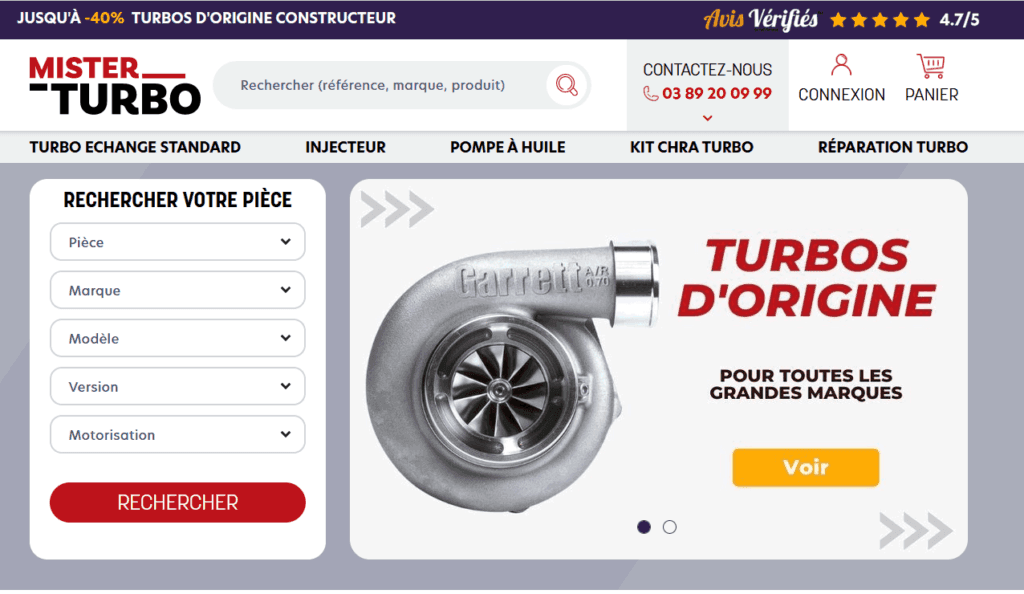Click the red phone icon
The width and height of the screenshot is (1024, 594).
[x=650, y=94]
